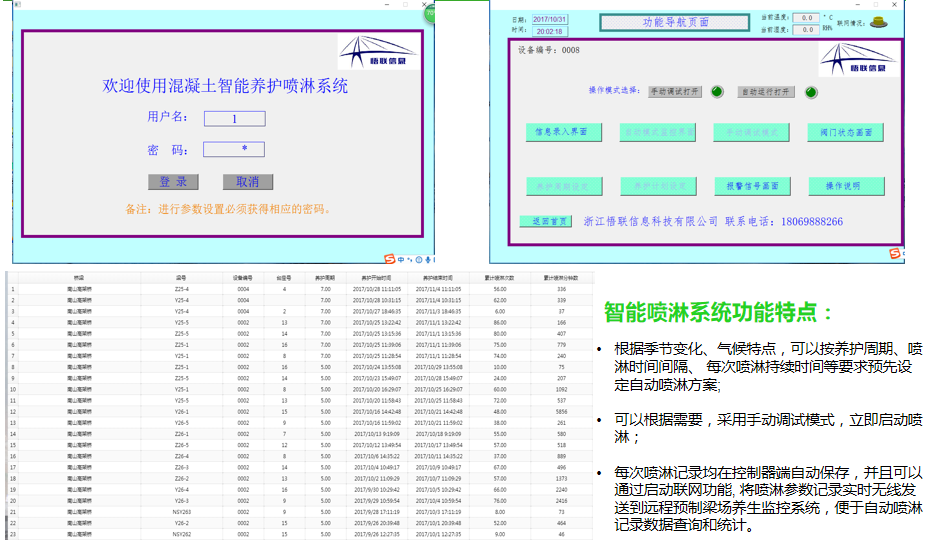Click the 密码 password field

click(x=234, y=150)
